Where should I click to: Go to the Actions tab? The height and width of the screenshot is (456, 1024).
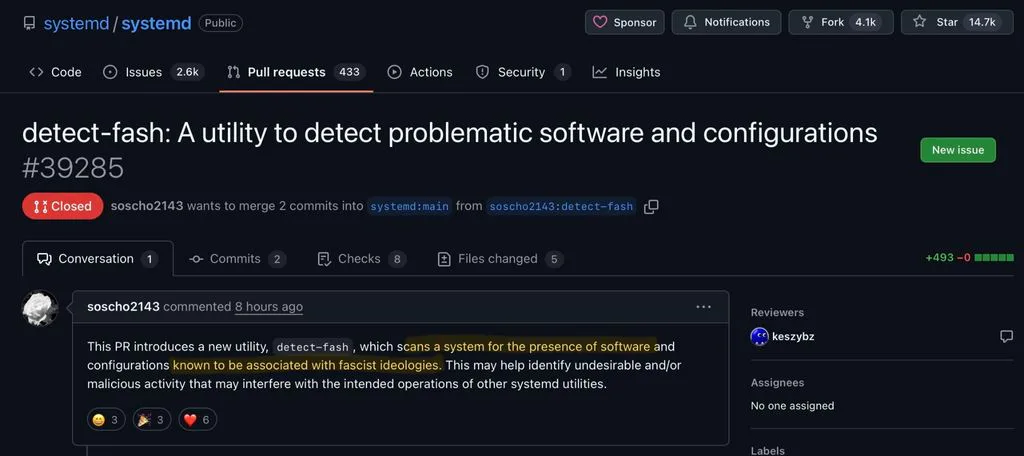click(x=420, y=72)
